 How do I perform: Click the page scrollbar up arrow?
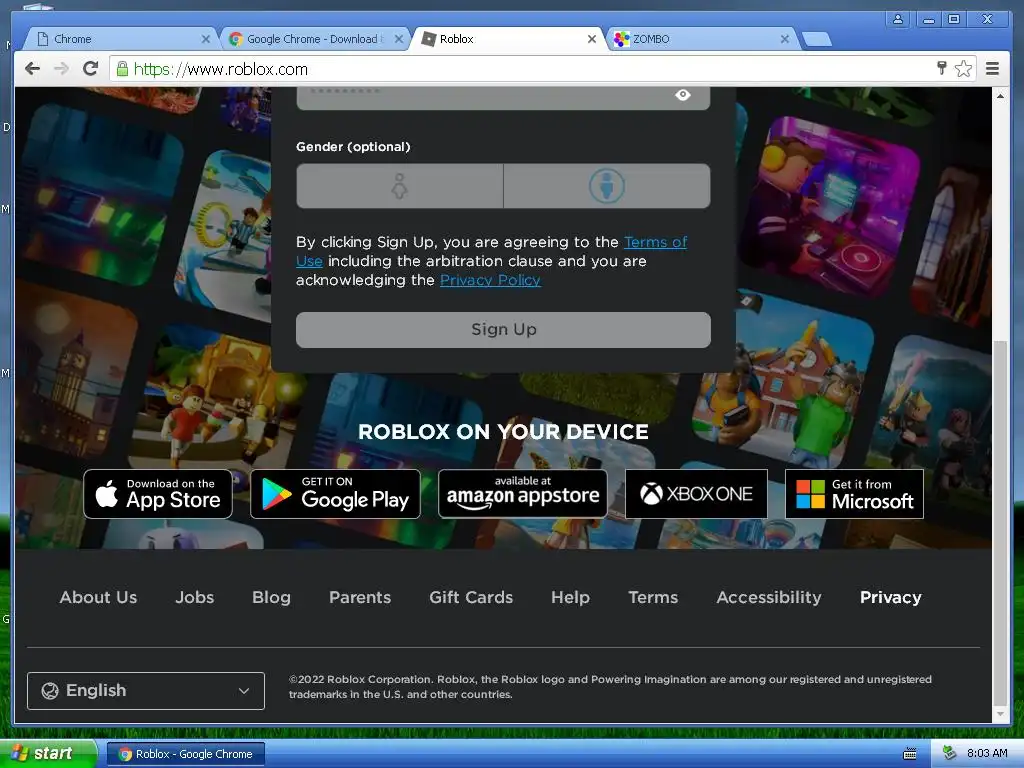coord(1000,96)
